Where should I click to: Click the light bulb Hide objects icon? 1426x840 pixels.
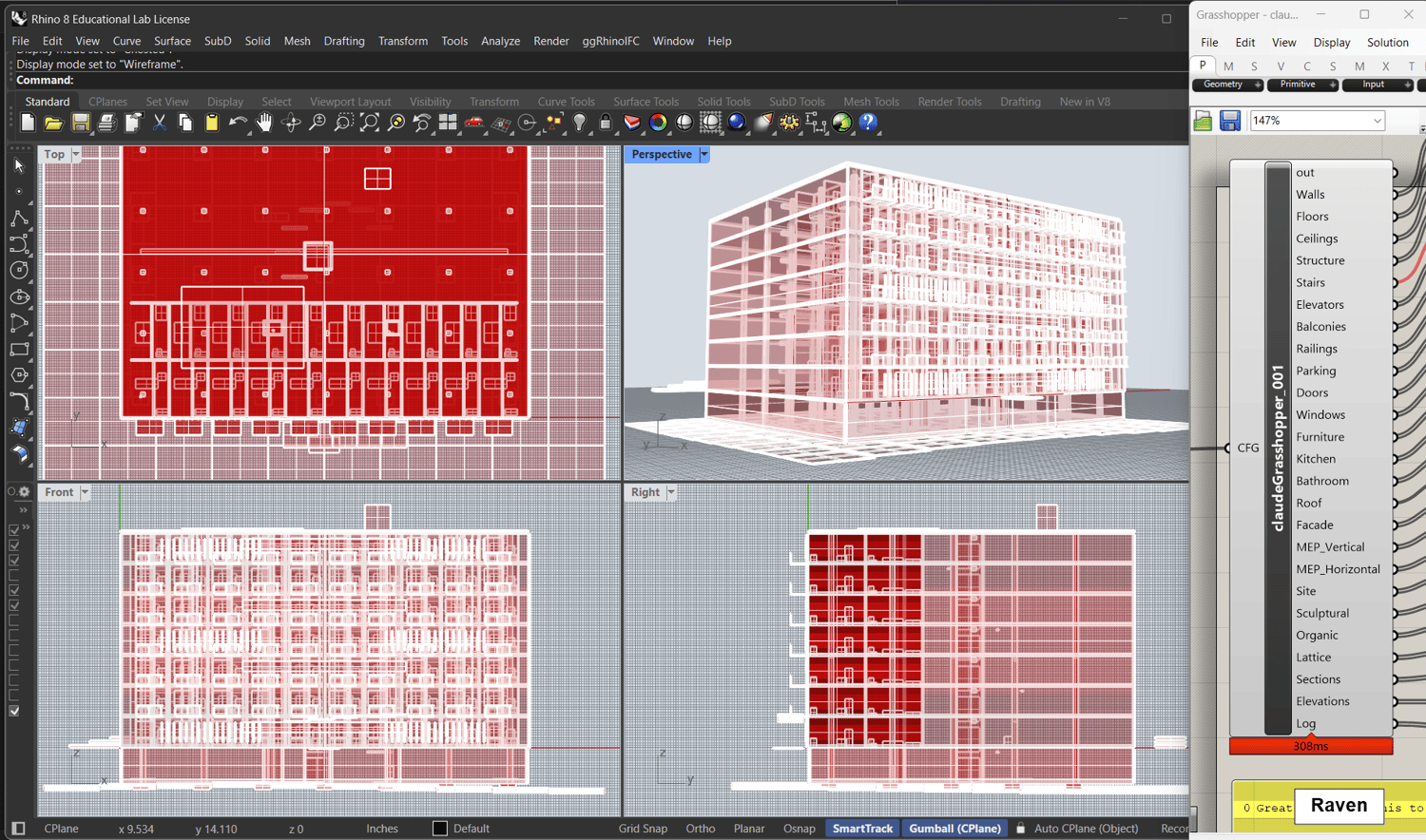tap(579, 123)
